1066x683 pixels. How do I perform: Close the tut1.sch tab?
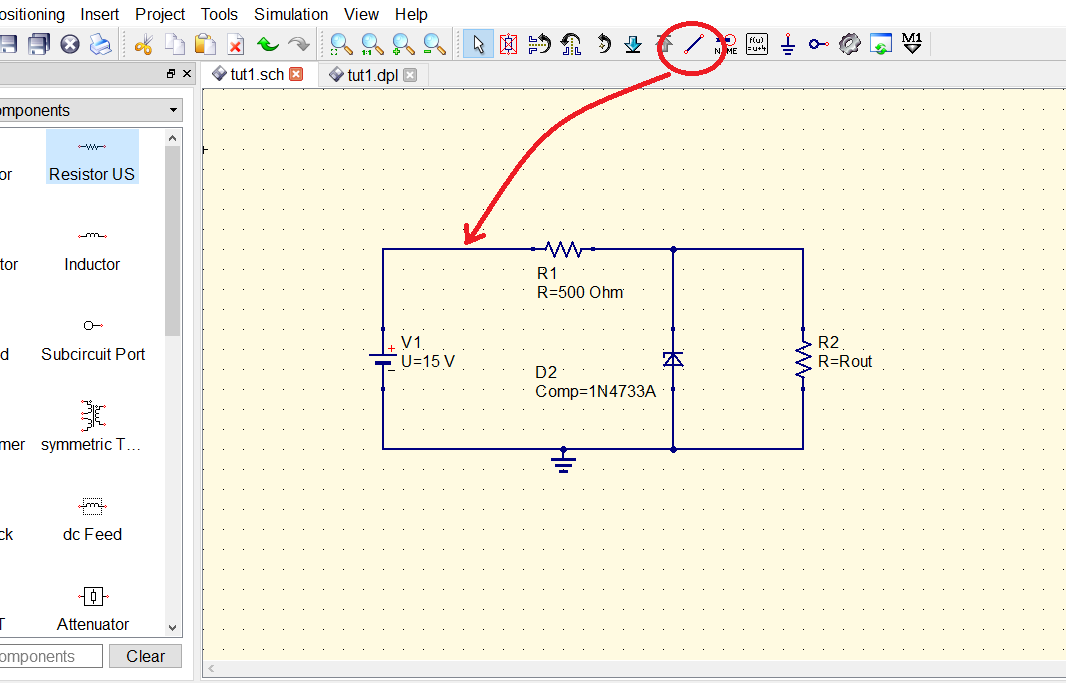(x=296, y=74)
